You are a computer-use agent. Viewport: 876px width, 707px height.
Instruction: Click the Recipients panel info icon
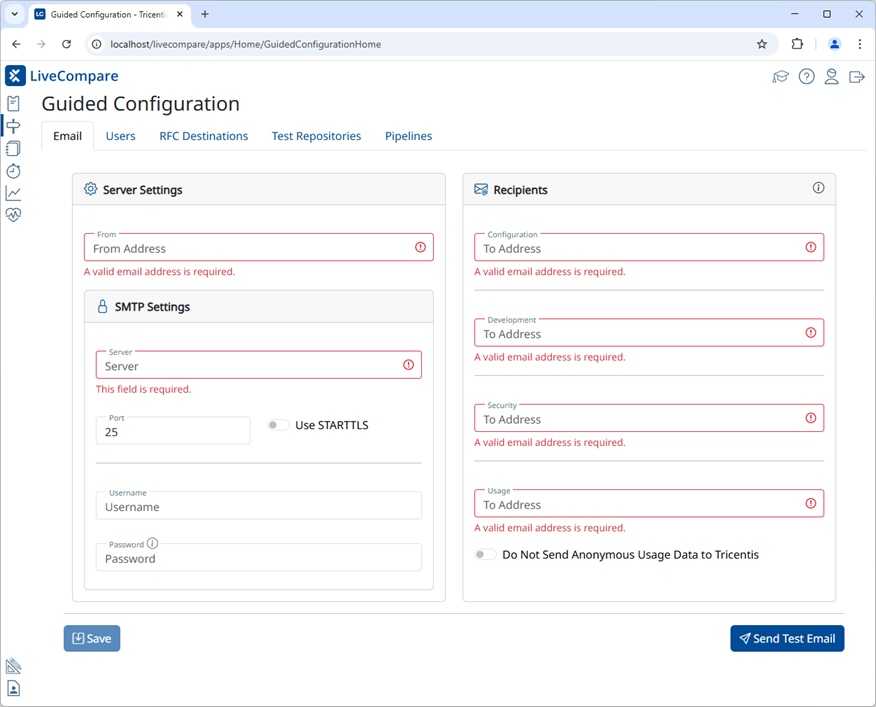pos(818,188)
